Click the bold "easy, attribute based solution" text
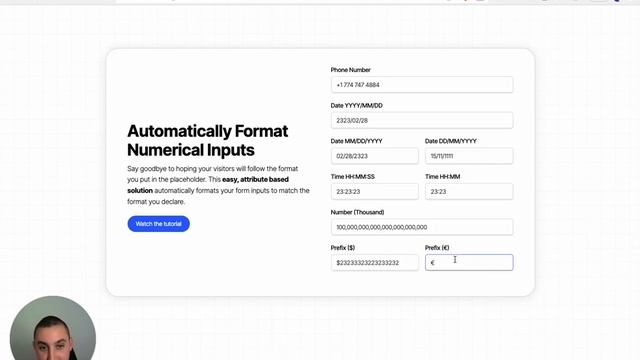The image size is (640, 360). click(208, 185)
